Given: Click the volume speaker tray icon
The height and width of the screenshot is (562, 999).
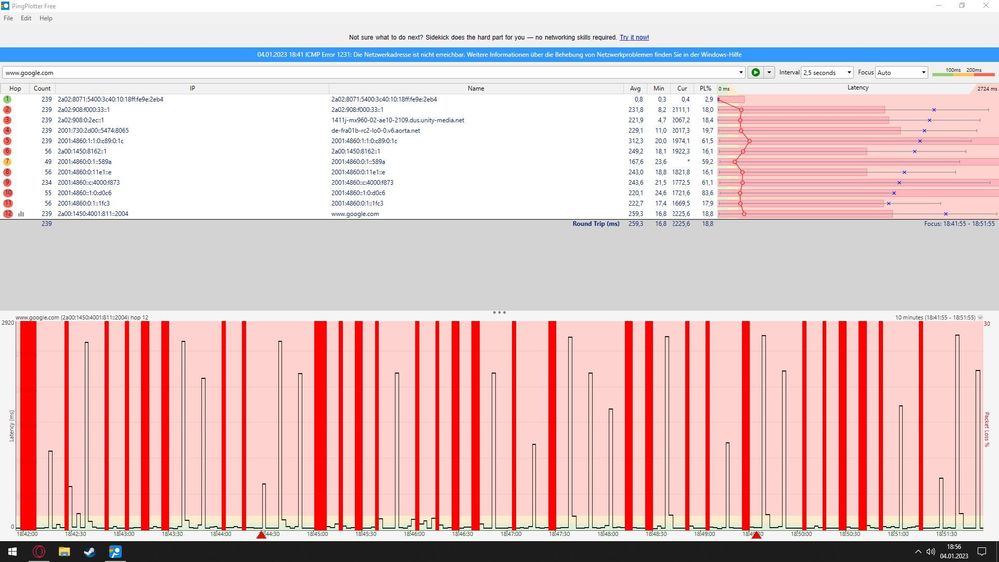Looking at the screenshot, I should coord(931,552).
